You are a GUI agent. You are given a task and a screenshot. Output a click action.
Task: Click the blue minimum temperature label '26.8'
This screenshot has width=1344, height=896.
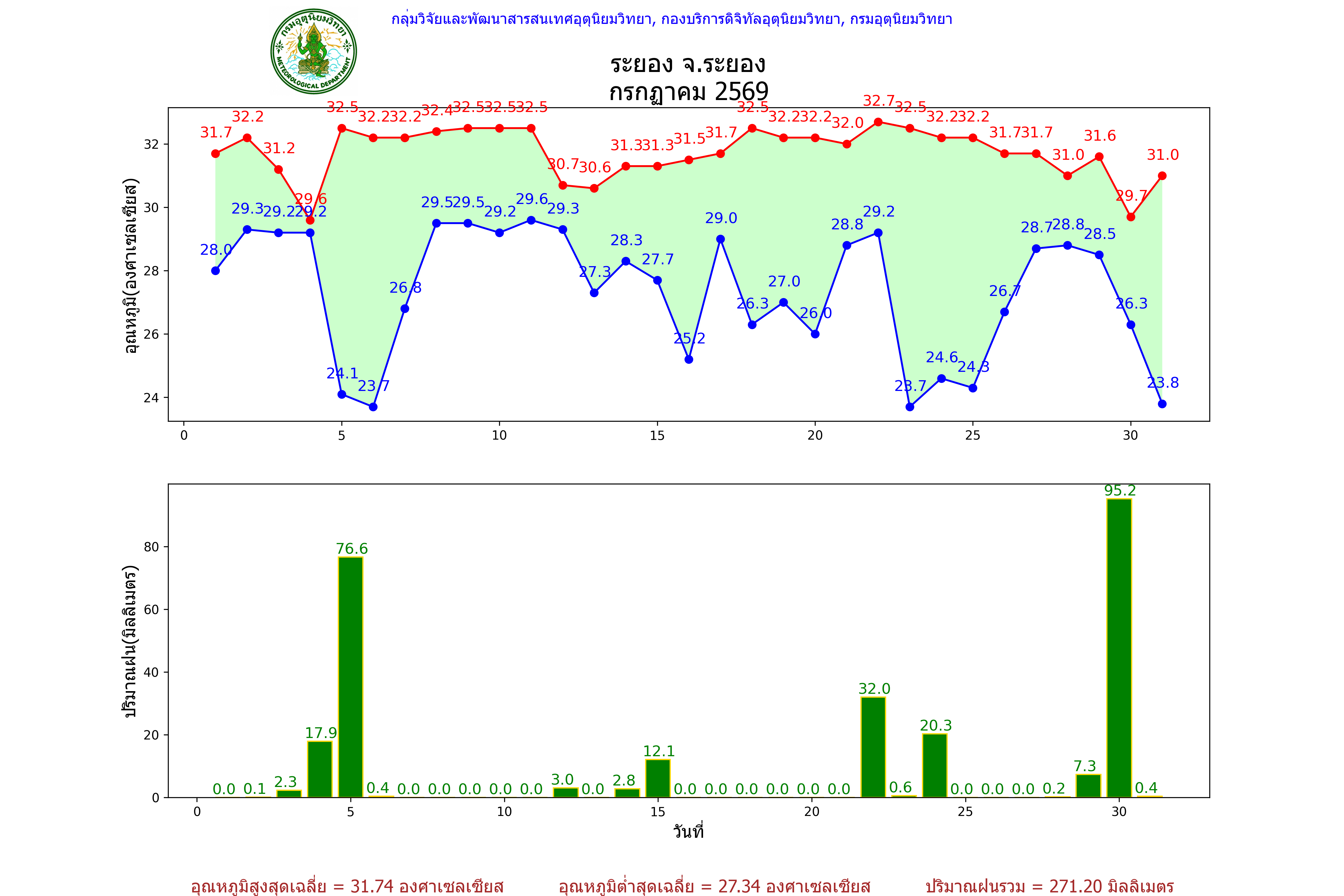406,287
